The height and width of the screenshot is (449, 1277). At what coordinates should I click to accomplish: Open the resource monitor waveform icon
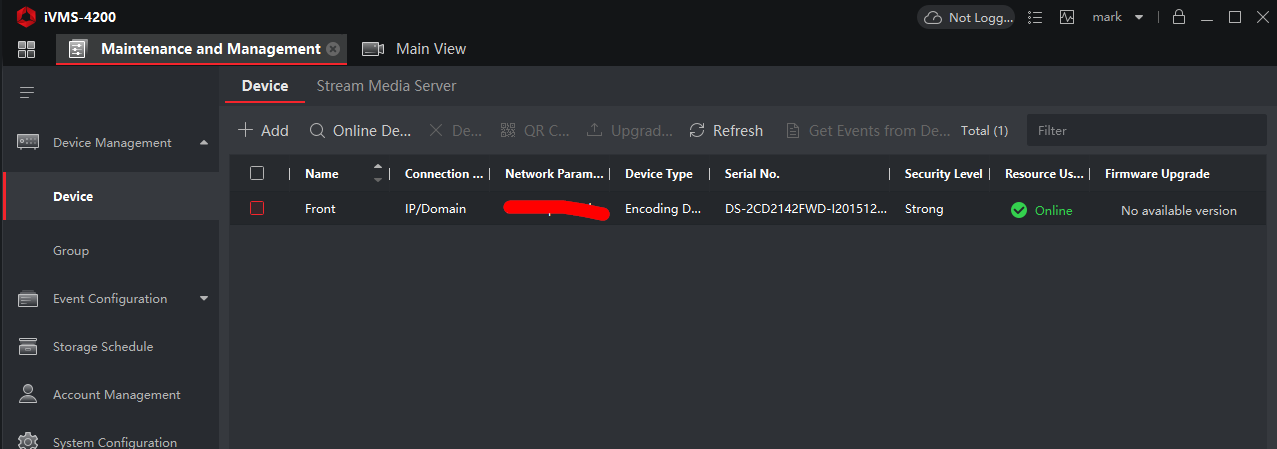click(x=1067, y=17)
